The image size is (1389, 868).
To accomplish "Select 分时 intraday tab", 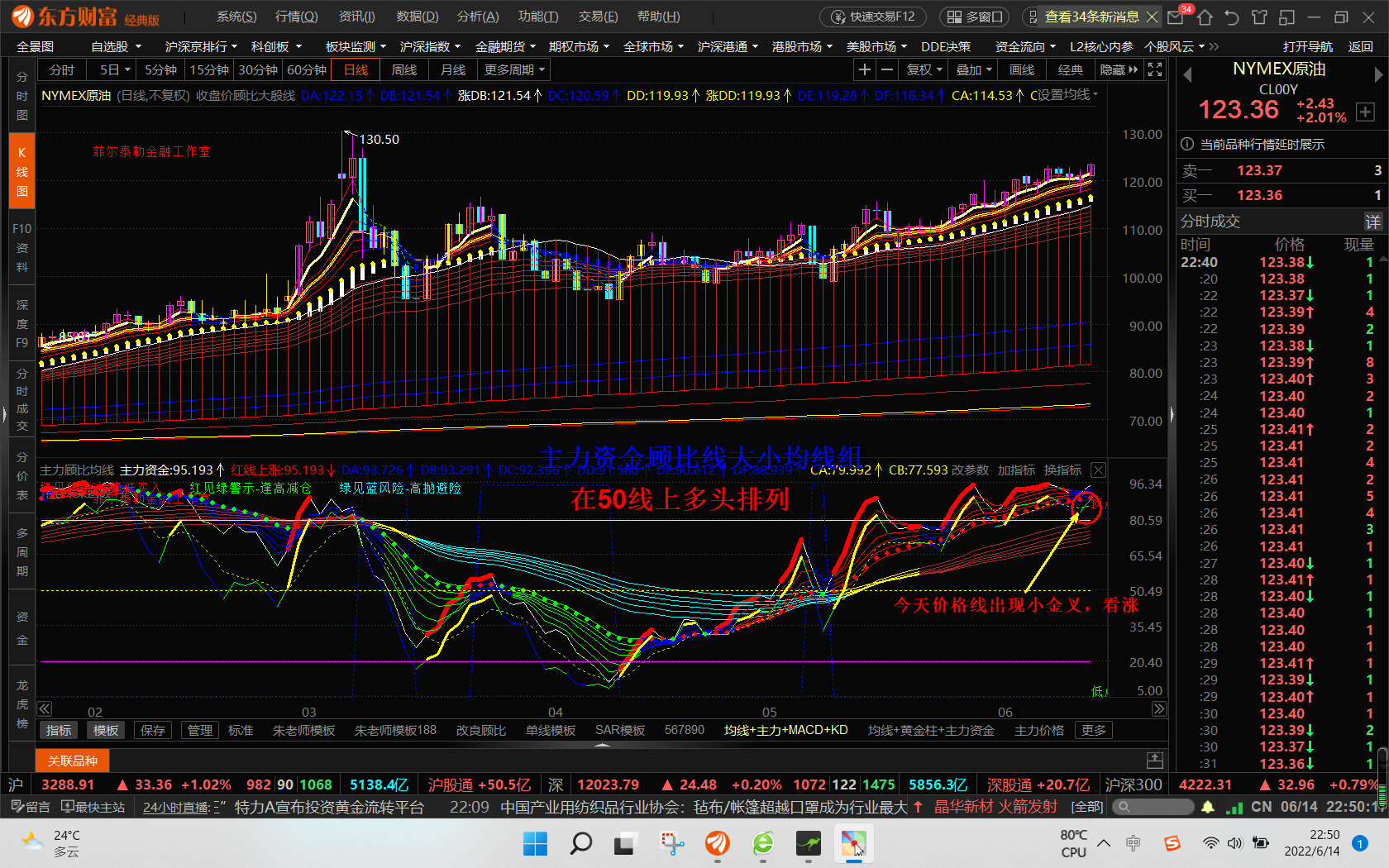I will [x=62, y=70].
